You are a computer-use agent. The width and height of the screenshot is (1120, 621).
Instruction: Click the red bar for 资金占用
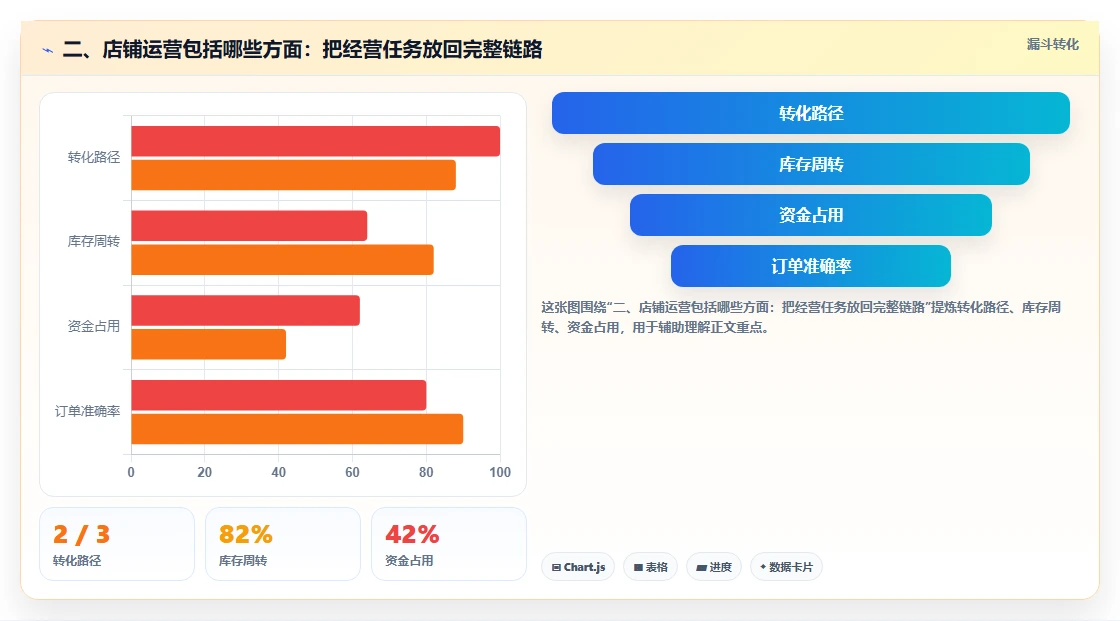coord(246,310)
